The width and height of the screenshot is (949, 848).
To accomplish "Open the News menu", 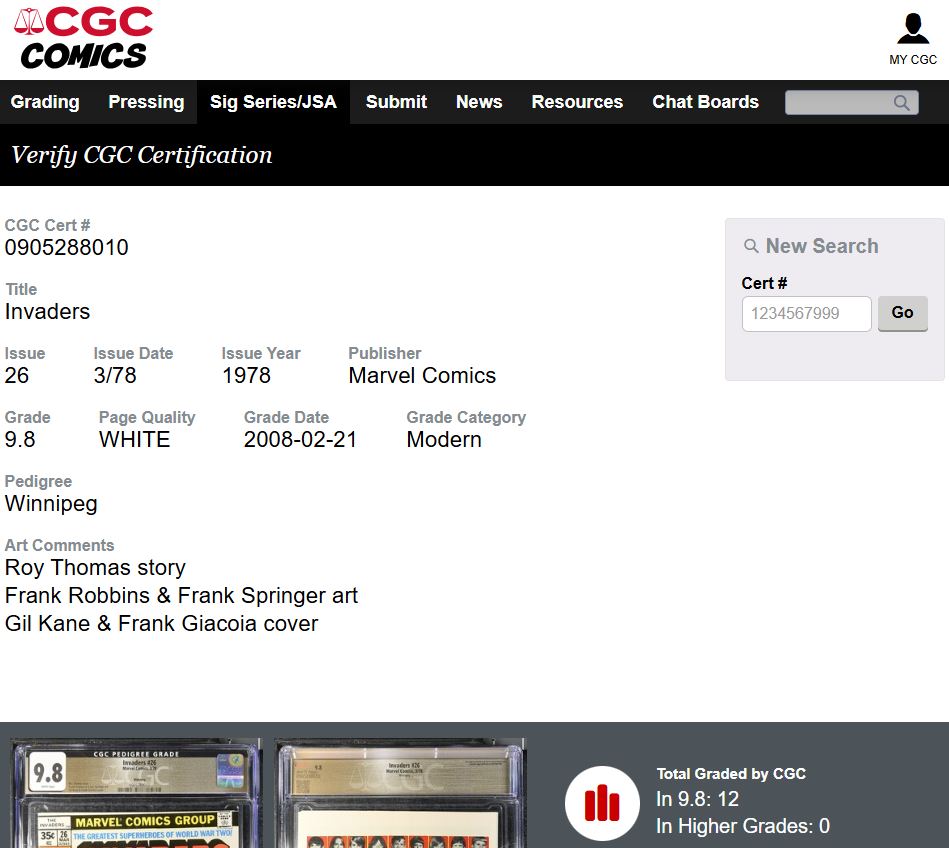I will tap(479, 102).
